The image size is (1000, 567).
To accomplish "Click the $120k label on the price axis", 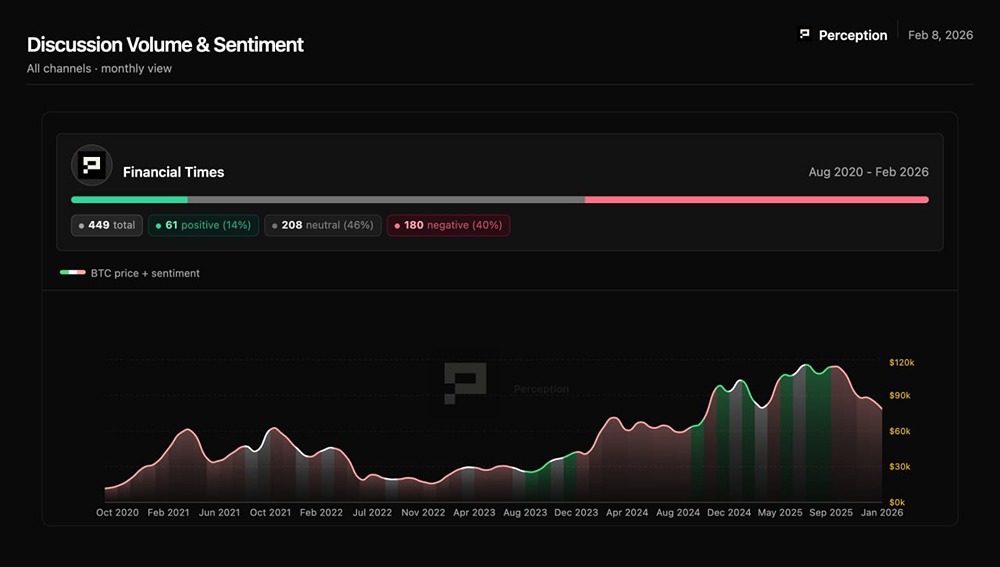I will coord(901,363).
